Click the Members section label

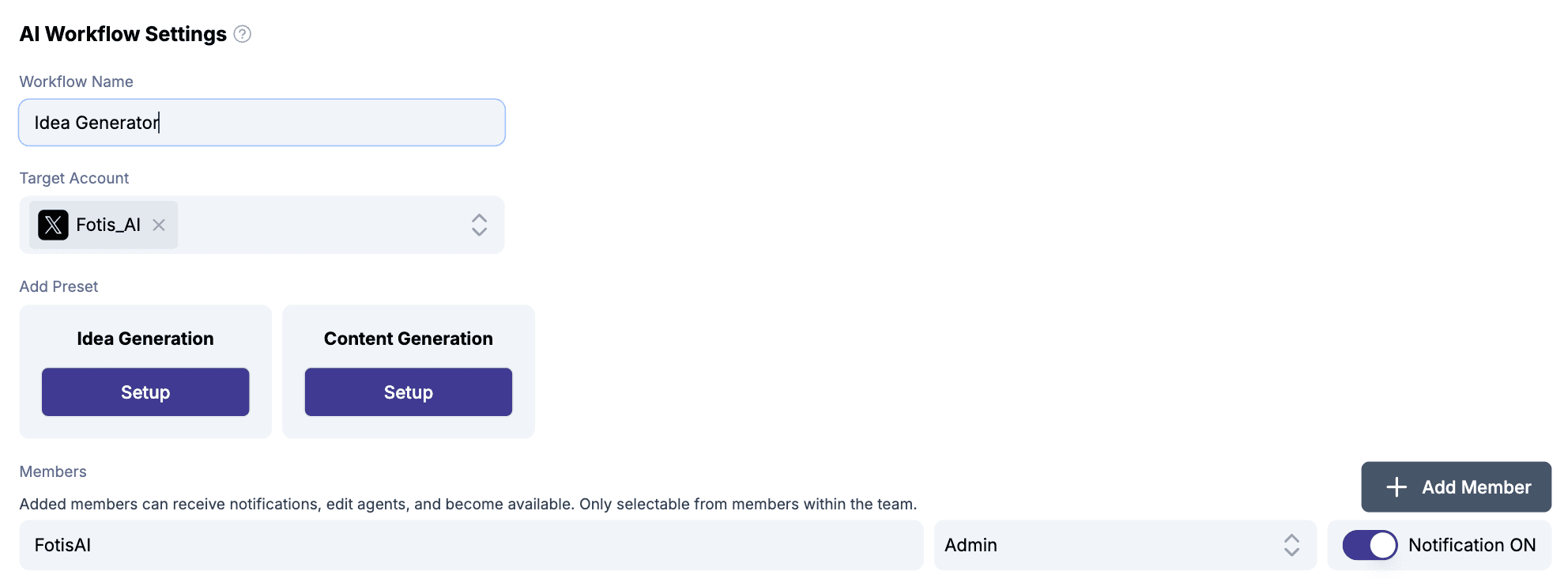(53, 471)
